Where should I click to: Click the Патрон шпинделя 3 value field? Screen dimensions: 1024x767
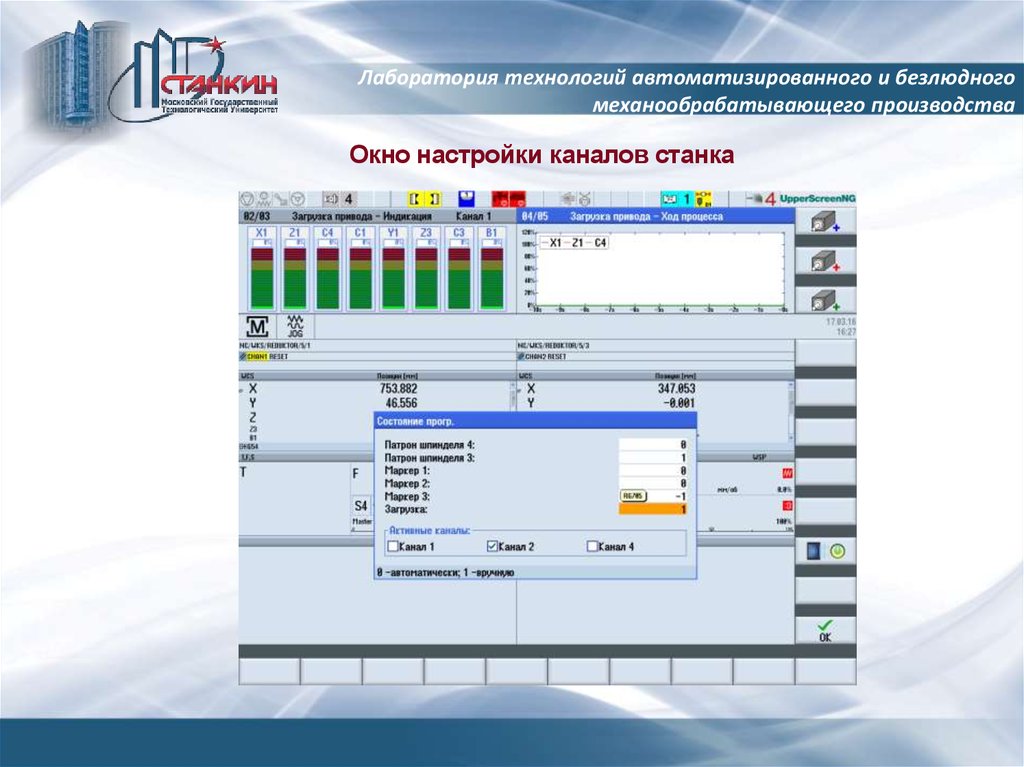653,457
